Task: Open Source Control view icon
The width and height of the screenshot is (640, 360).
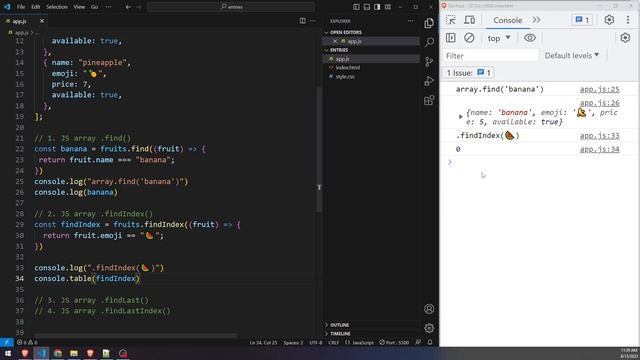Action: point(429,62)
